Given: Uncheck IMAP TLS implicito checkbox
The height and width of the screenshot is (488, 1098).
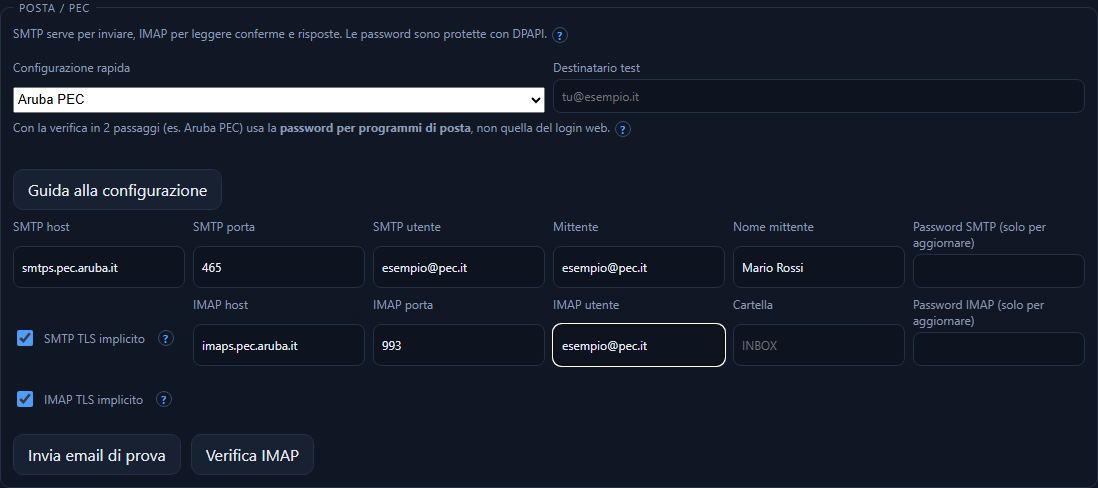Looking at the screenshot, I should [x=25, y=399].
